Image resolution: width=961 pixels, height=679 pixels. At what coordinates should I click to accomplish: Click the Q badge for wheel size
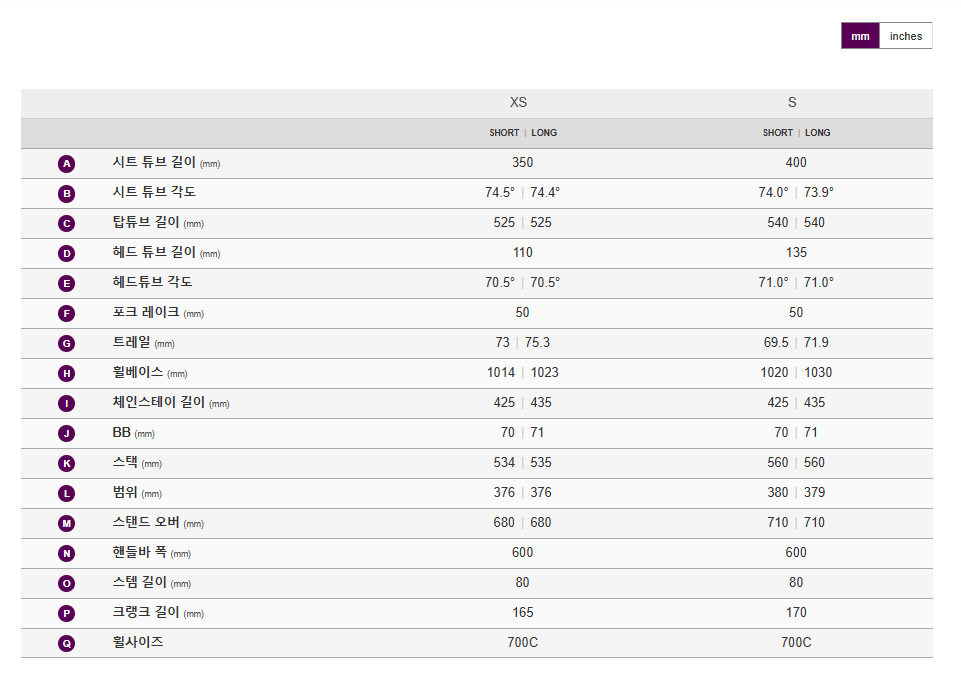[x=67, y=644]
